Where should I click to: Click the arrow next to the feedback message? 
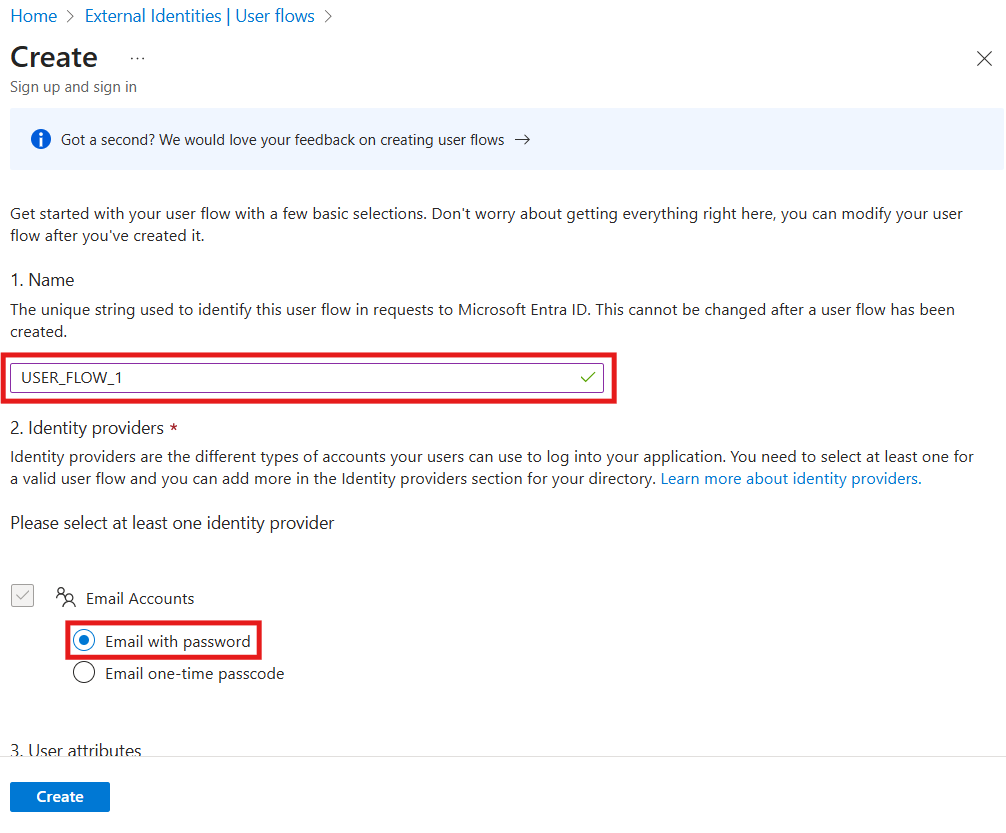pyautogui.click(x=521, y=139)
